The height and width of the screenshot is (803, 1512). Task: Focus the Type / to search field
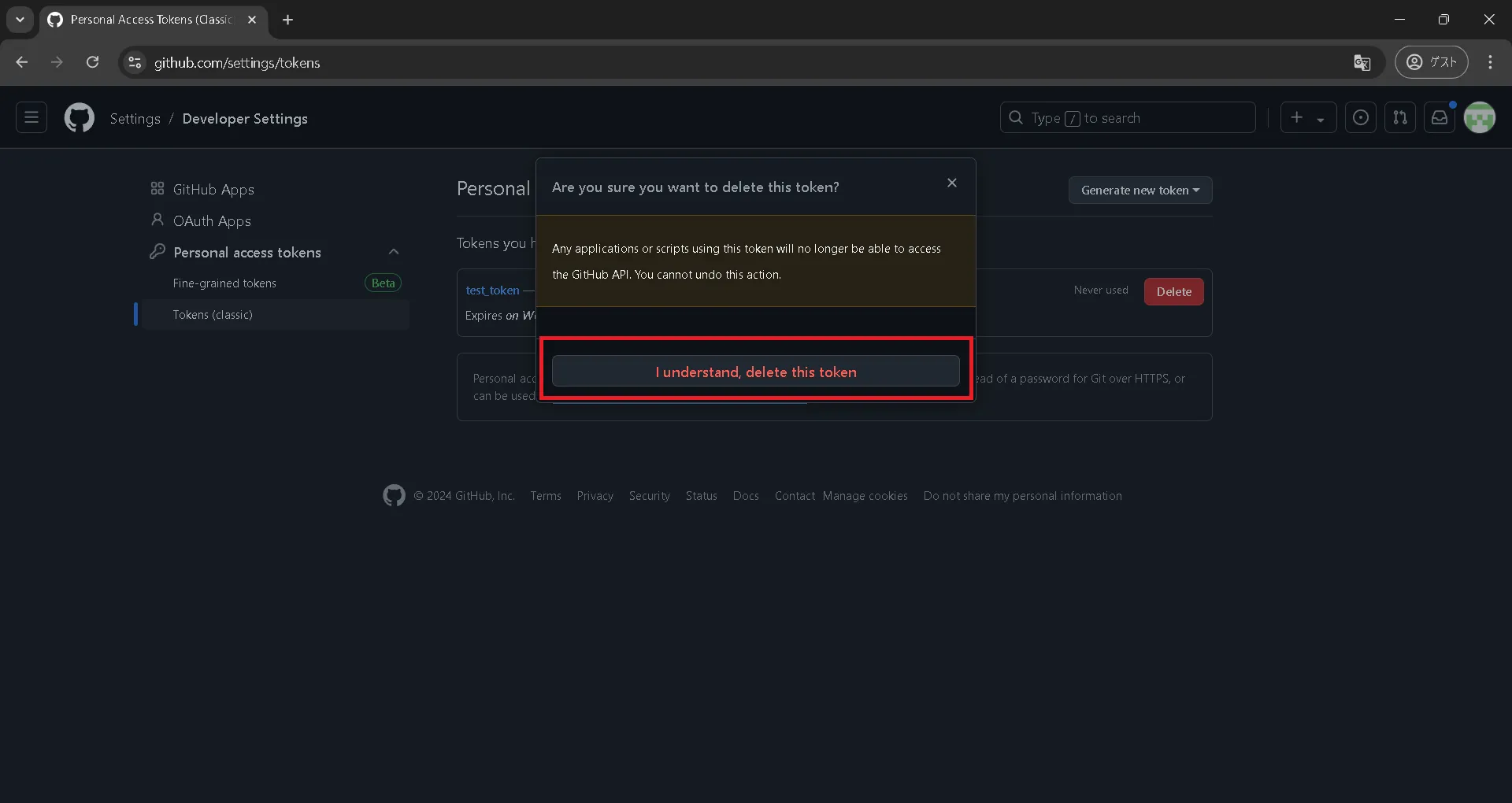pos(1128,117)
